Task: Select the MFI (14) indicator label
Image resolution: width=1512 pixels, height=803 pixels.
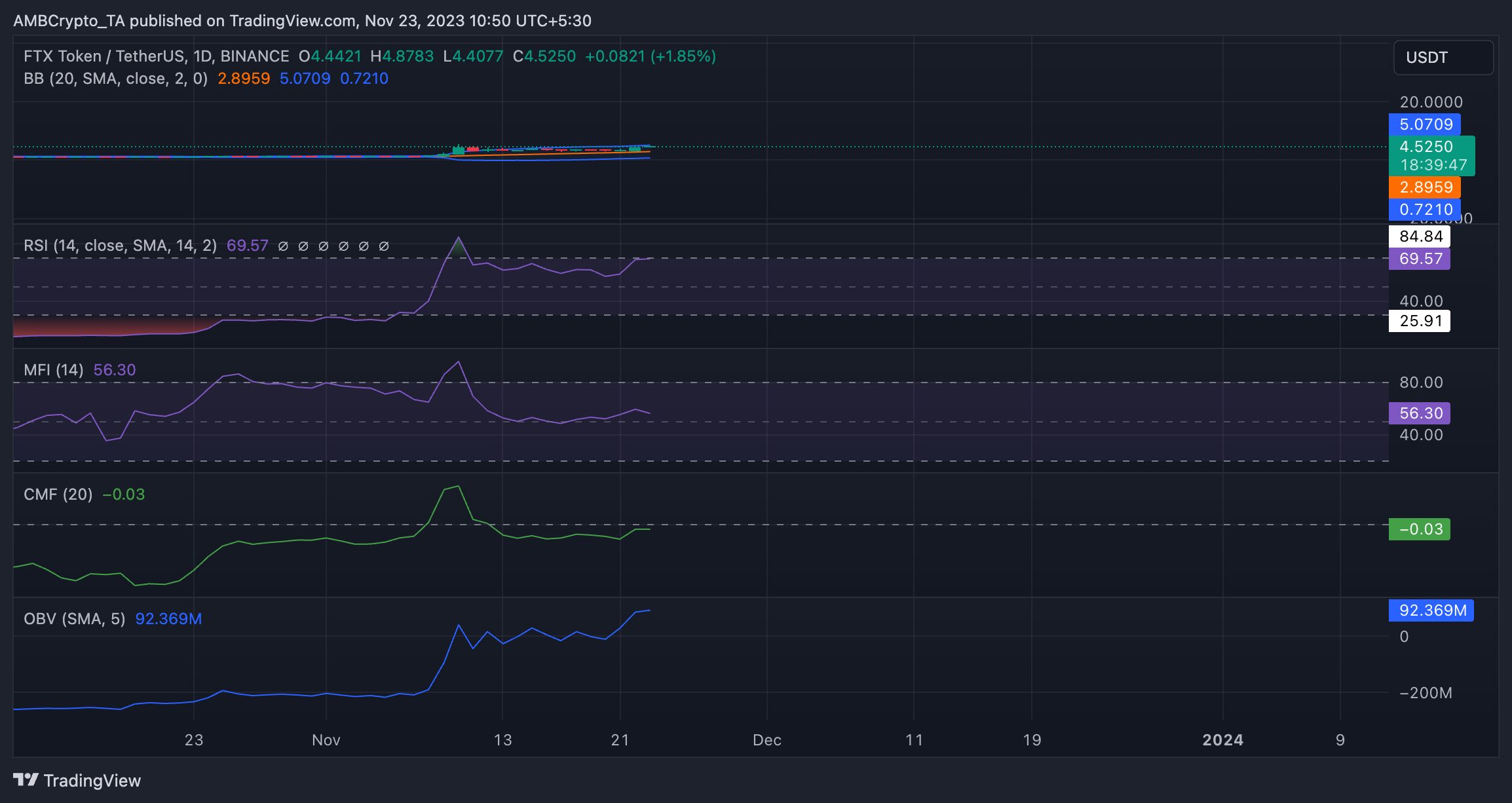Action: tap(54, 370)
